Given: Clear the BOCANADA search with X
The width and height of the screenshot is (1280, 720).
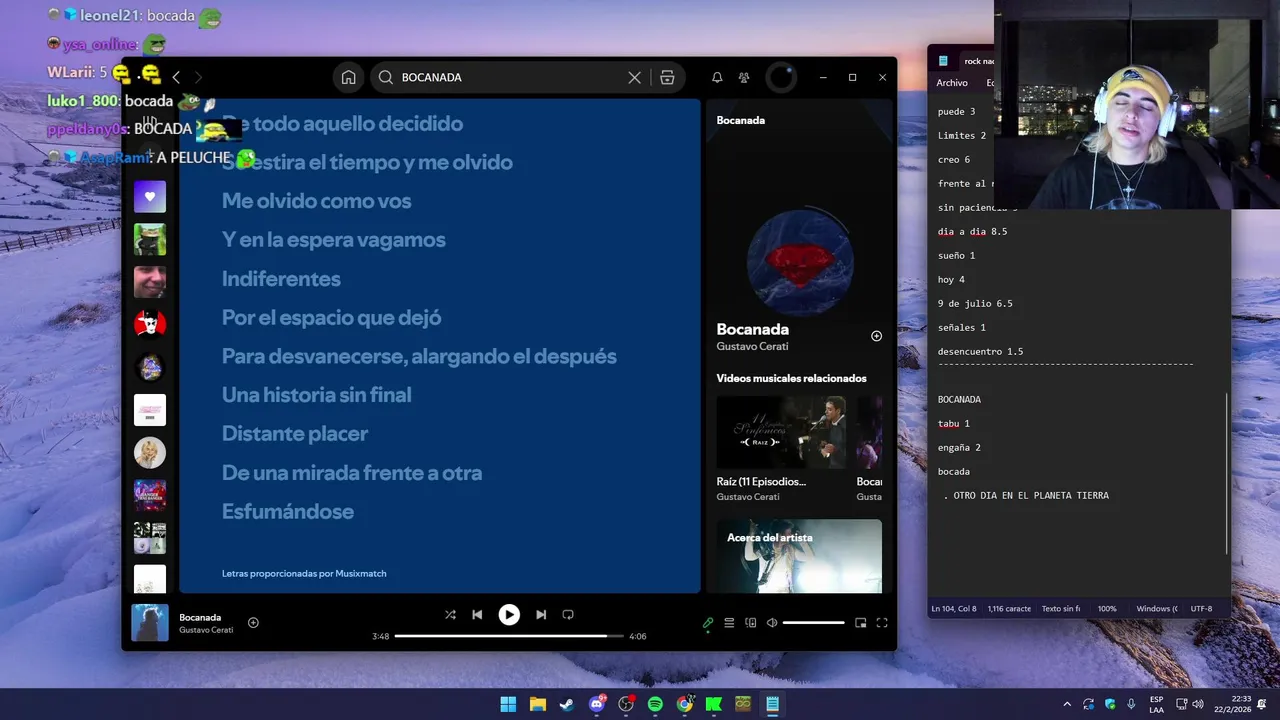Looking at the screenshot, I should 634,77.
